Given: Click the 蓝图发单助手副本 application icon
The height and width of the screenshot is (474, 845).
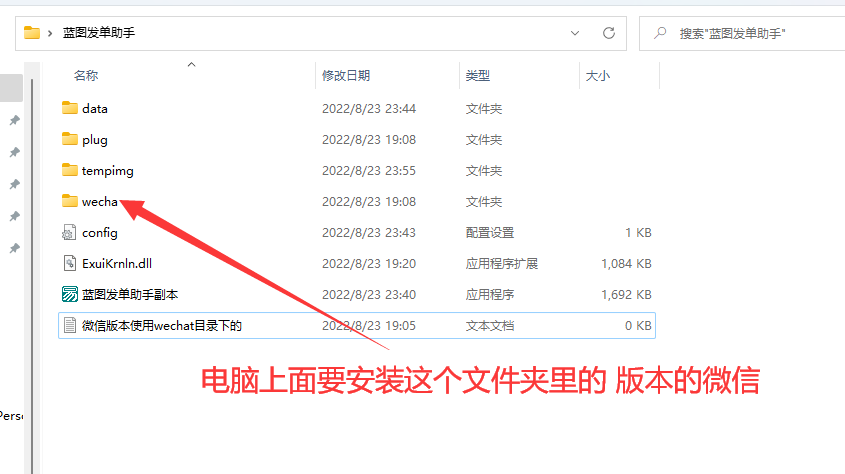Looking at the screenshot, I should (x=69, y=294).
